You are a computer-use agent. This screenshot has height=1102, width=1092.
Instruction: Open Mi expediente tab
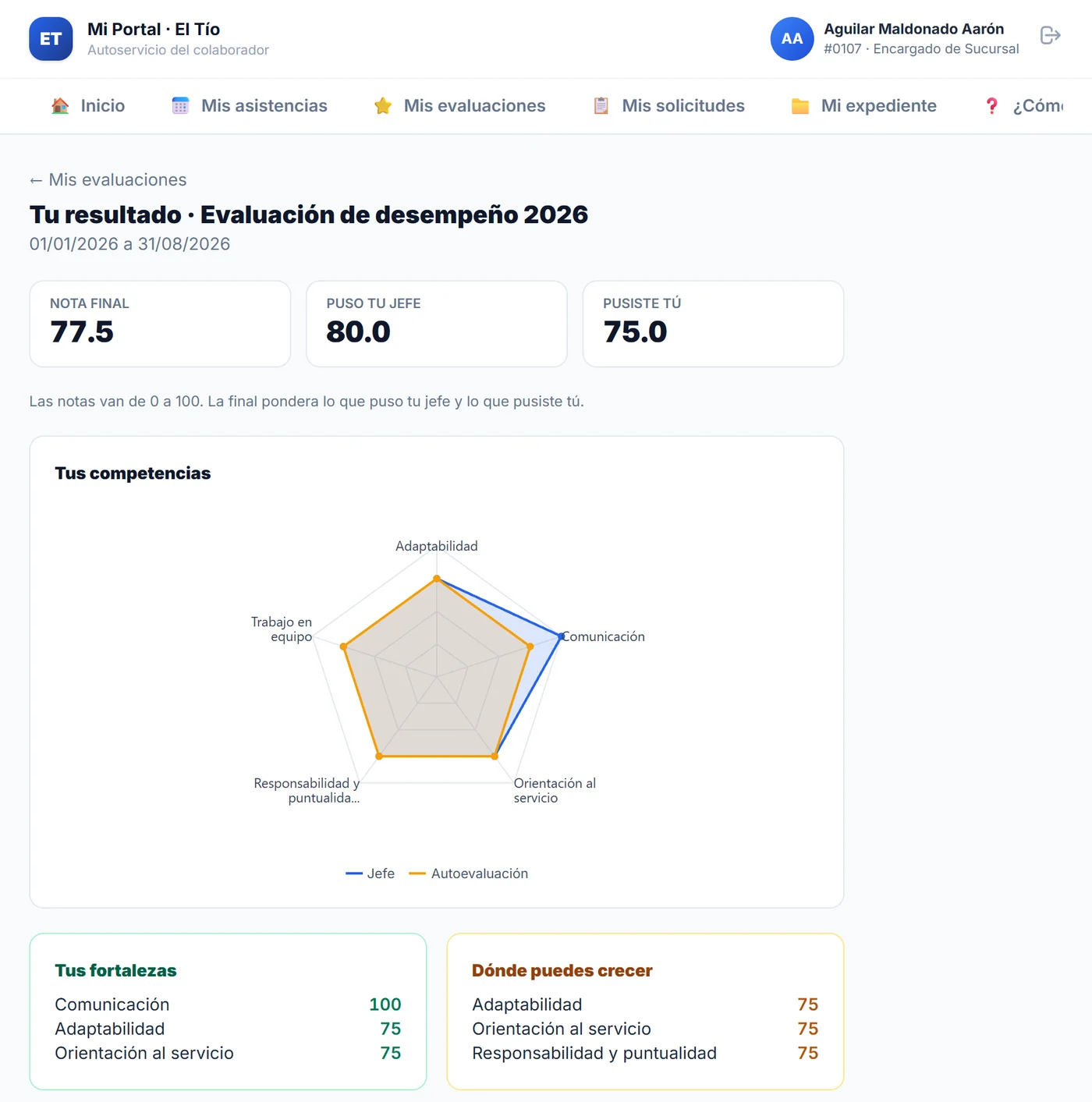click(x=864, y=106)
